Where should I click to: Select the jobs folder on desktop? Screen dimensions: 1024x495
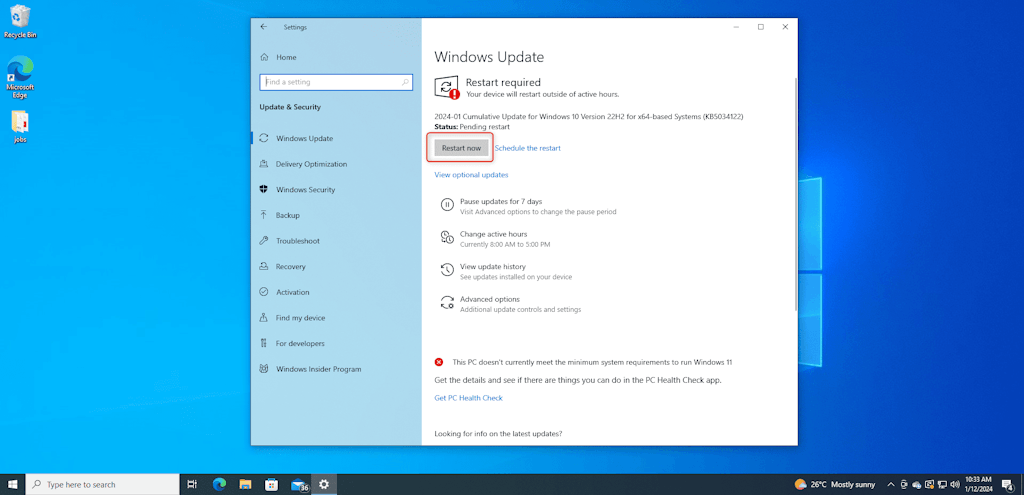20,127
